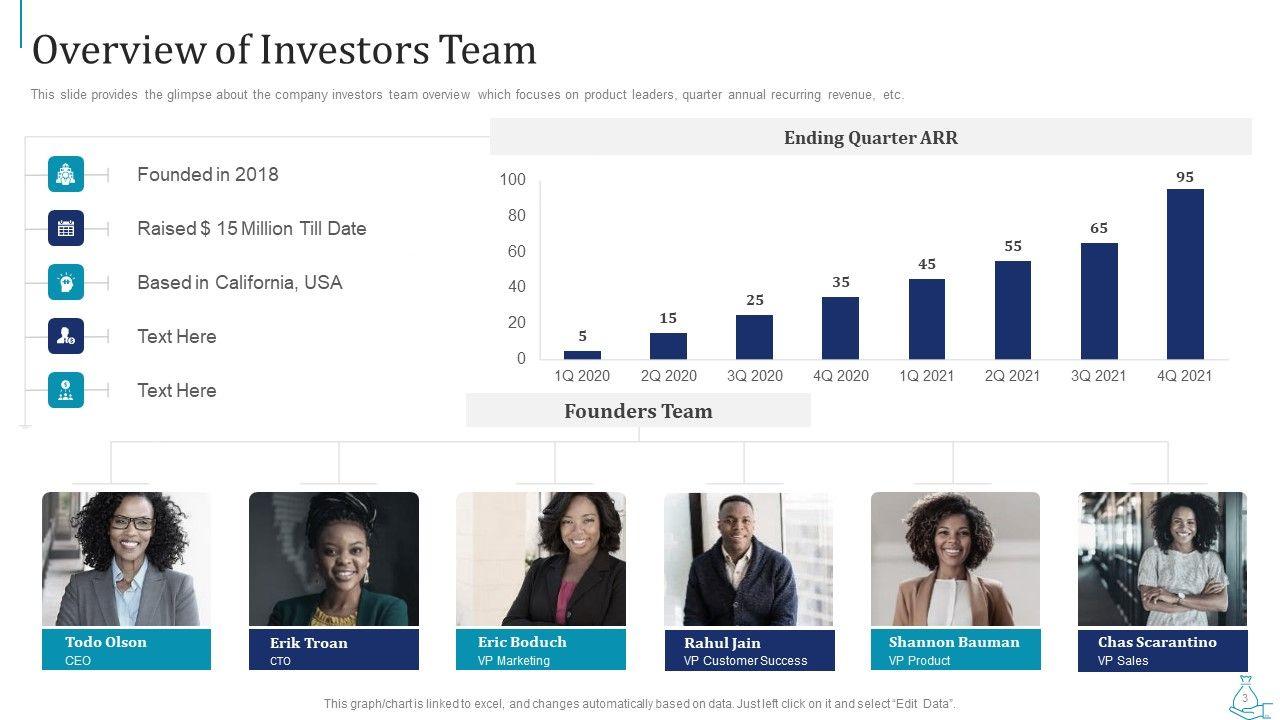Click the Raised $ 15 Million Till Date text

(252, 228)
